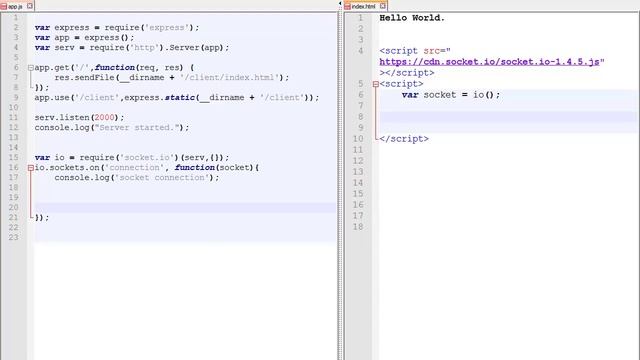The image size is (640, 360).
Task: Click the app.use('/client' line
Action: [x=177, y=98]
